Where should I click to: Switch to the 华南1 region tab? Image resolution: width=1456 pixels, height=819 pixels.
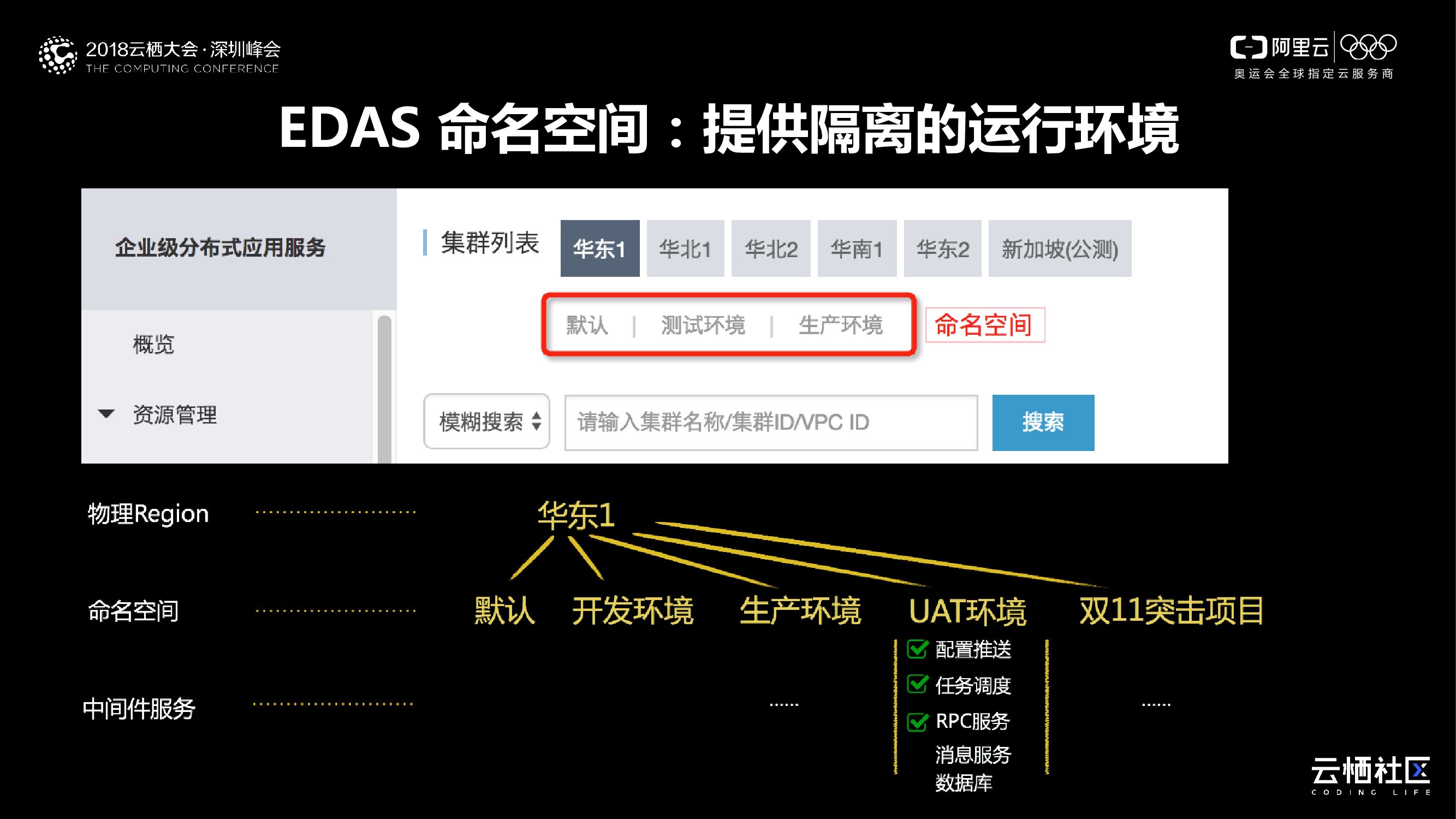click(x=857, y=248)
